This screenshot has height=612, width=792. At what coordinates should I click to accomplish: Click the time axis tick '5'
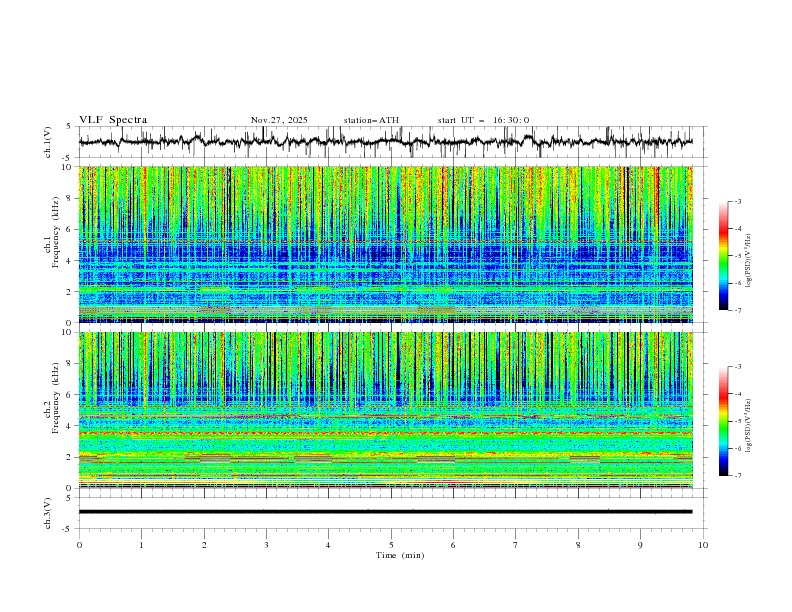[x=391, y=545]
